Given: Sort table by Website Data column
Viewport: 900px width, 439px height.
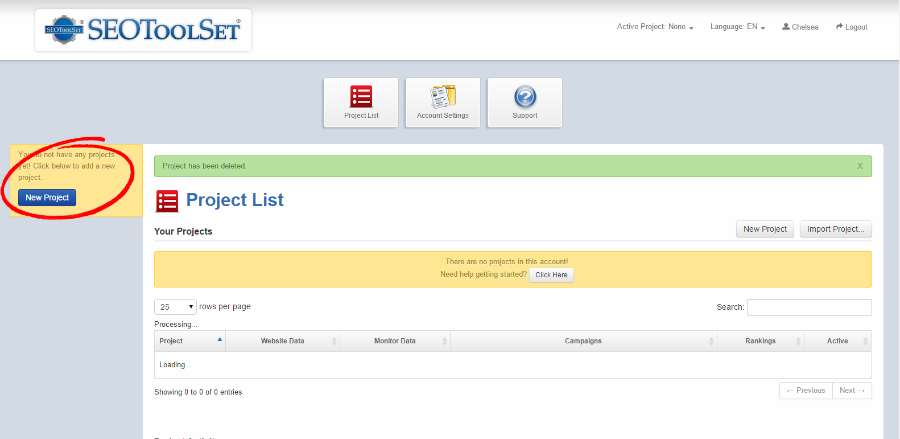Looking at the screenshot, I should tap(282, 341).
